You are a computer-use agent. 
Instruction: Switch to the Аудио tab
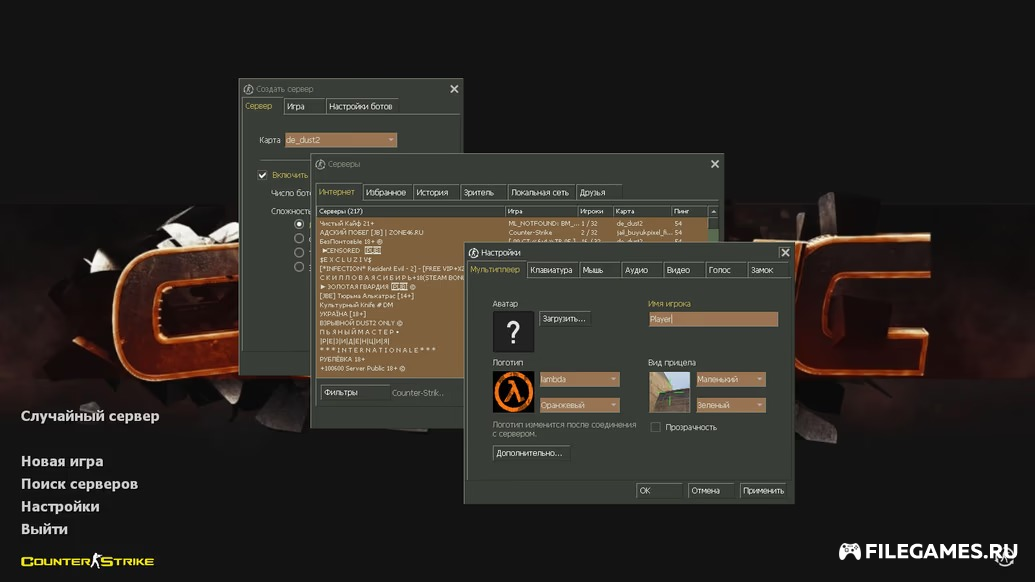642,270
